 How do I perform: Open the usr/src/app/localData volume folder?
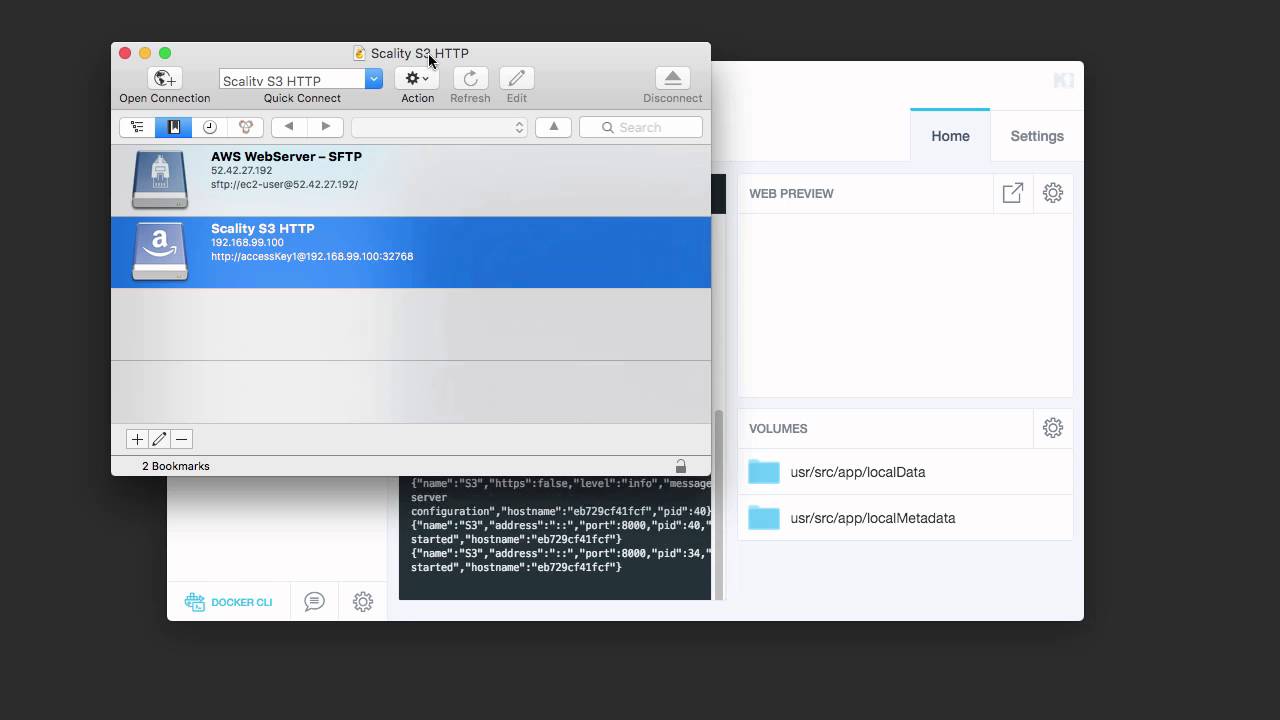tap(905, 472)
